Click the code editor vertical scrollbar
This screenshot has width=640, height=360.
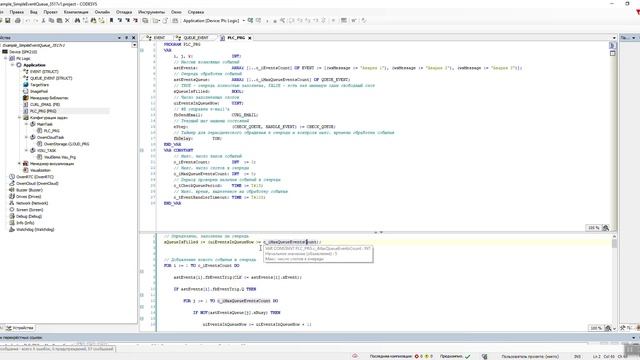pos(614,282)
